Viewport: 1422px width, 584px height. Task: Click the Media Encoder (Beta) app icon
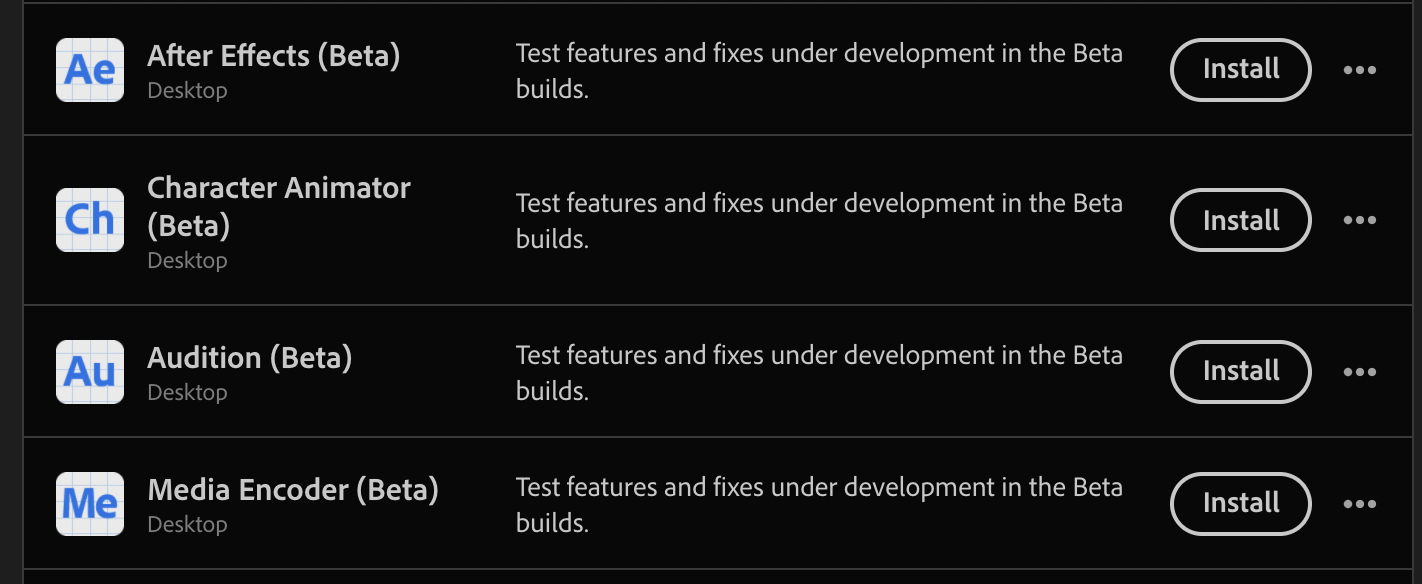click(x=89, y=503)
